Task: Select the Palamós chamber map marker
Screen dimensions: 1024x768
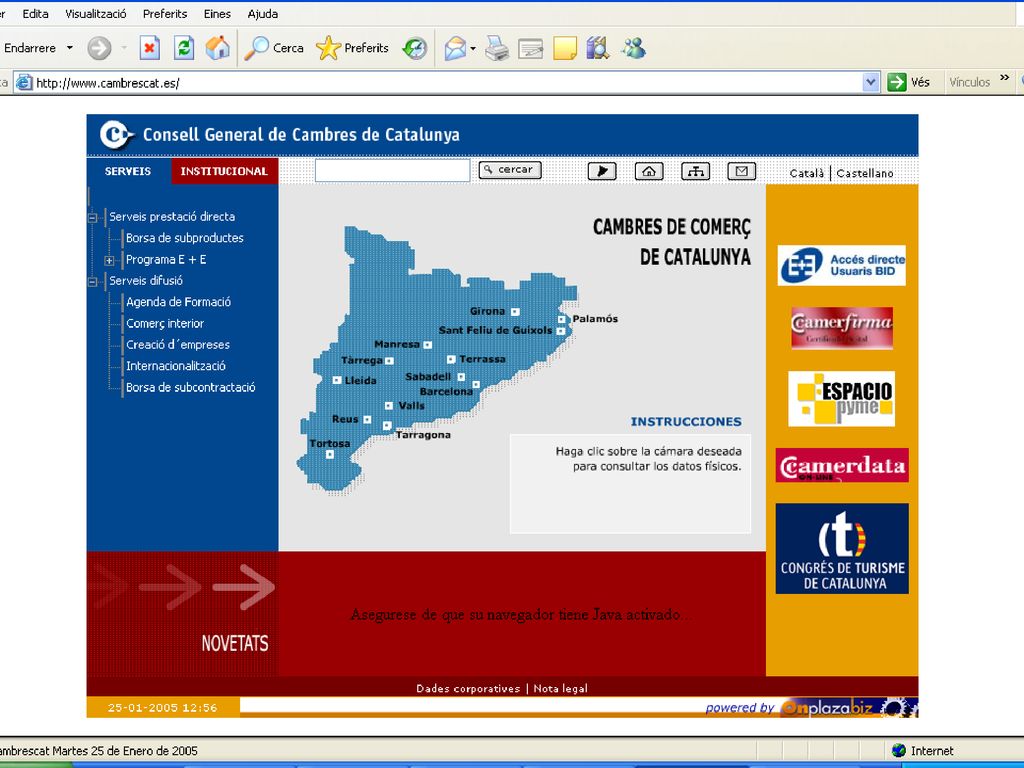Action: pos(562,319)
